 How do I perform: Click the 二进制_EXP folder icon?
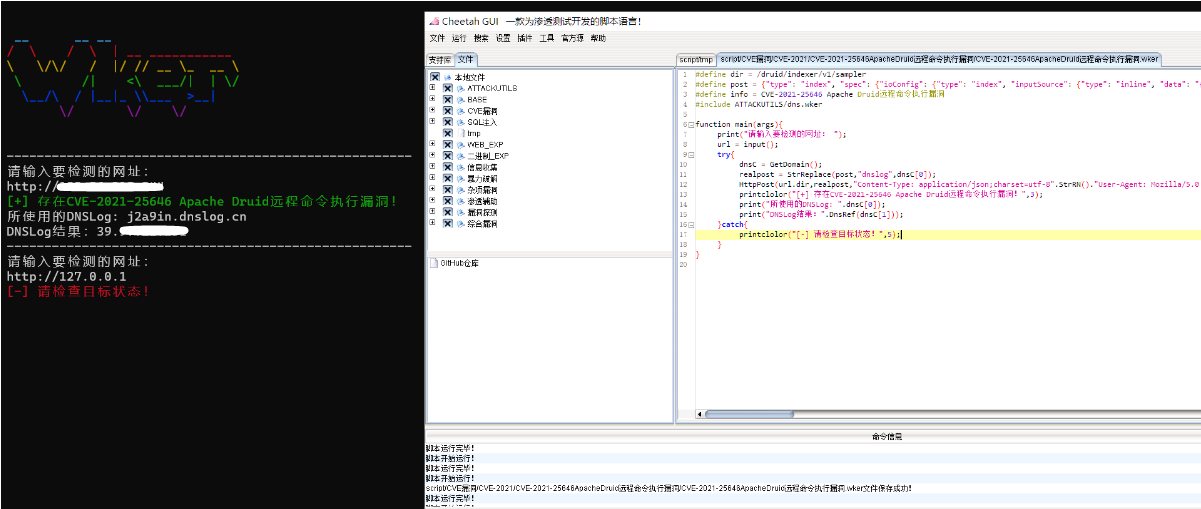[x=461, y=155]
